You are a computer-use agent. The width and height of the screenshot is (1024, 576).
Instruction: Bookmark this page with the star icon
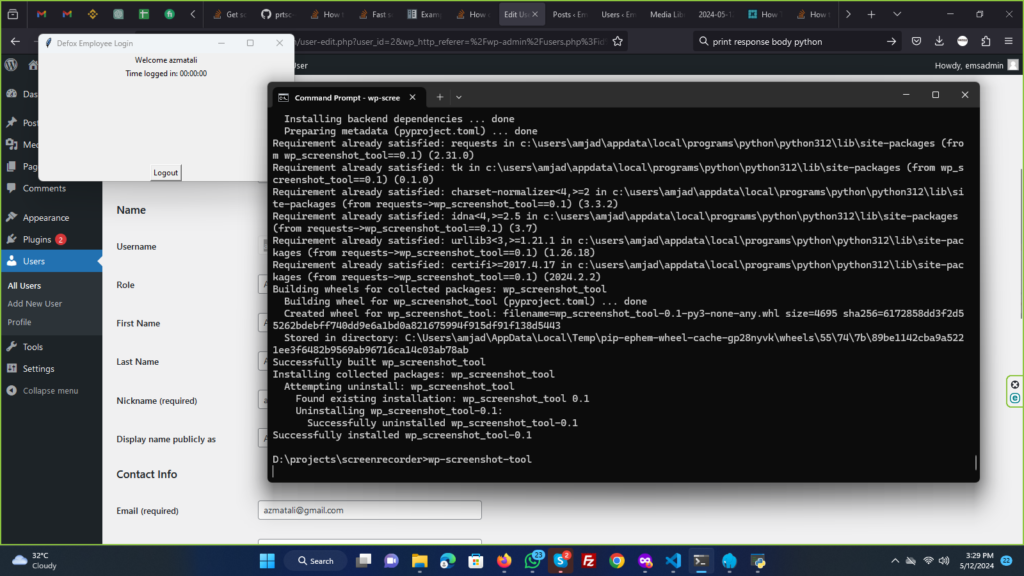click(x=618, y=42)
